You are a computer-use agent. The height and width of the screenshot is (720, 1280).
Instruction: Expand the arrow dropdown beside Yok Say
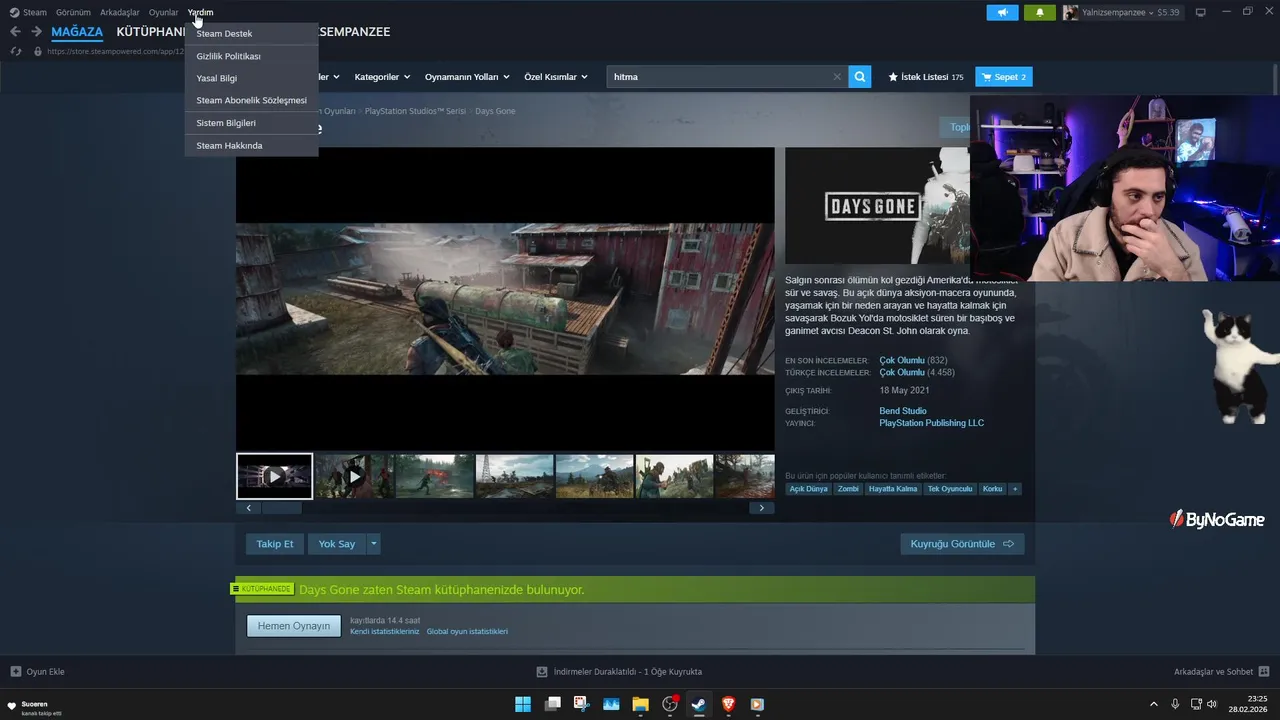(x=374, y=544)
